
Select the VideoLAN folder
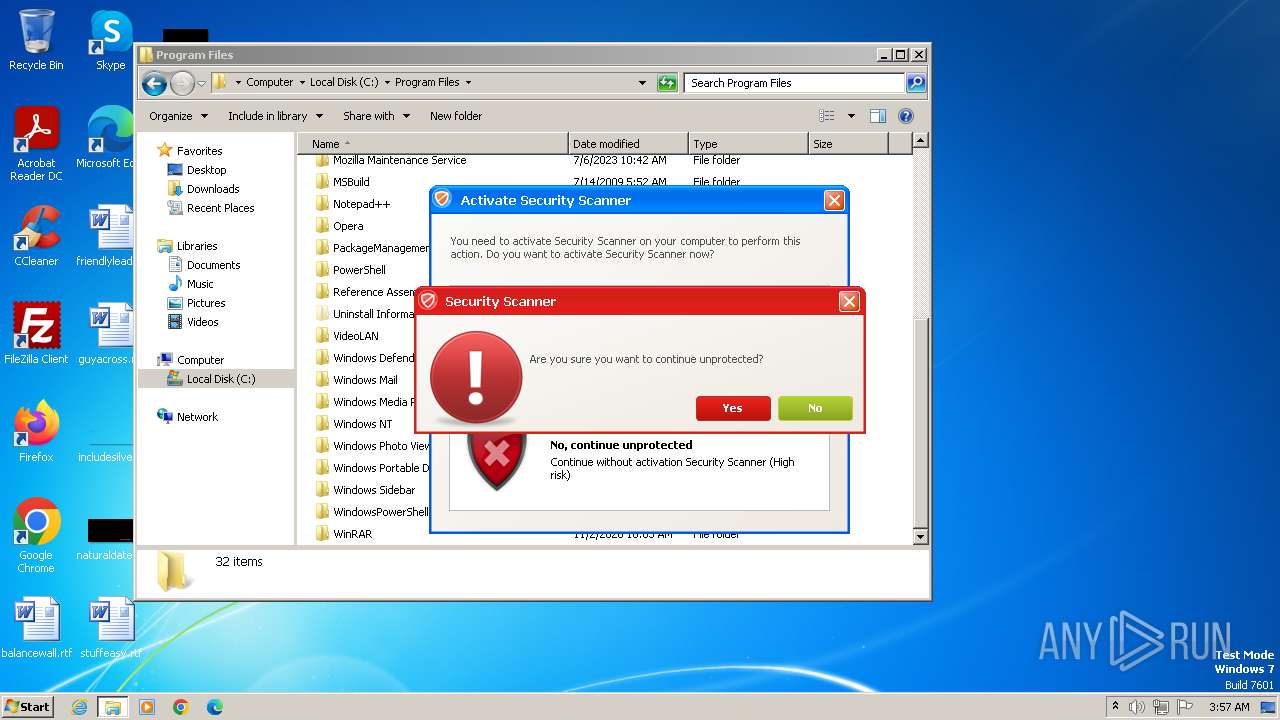355,336
